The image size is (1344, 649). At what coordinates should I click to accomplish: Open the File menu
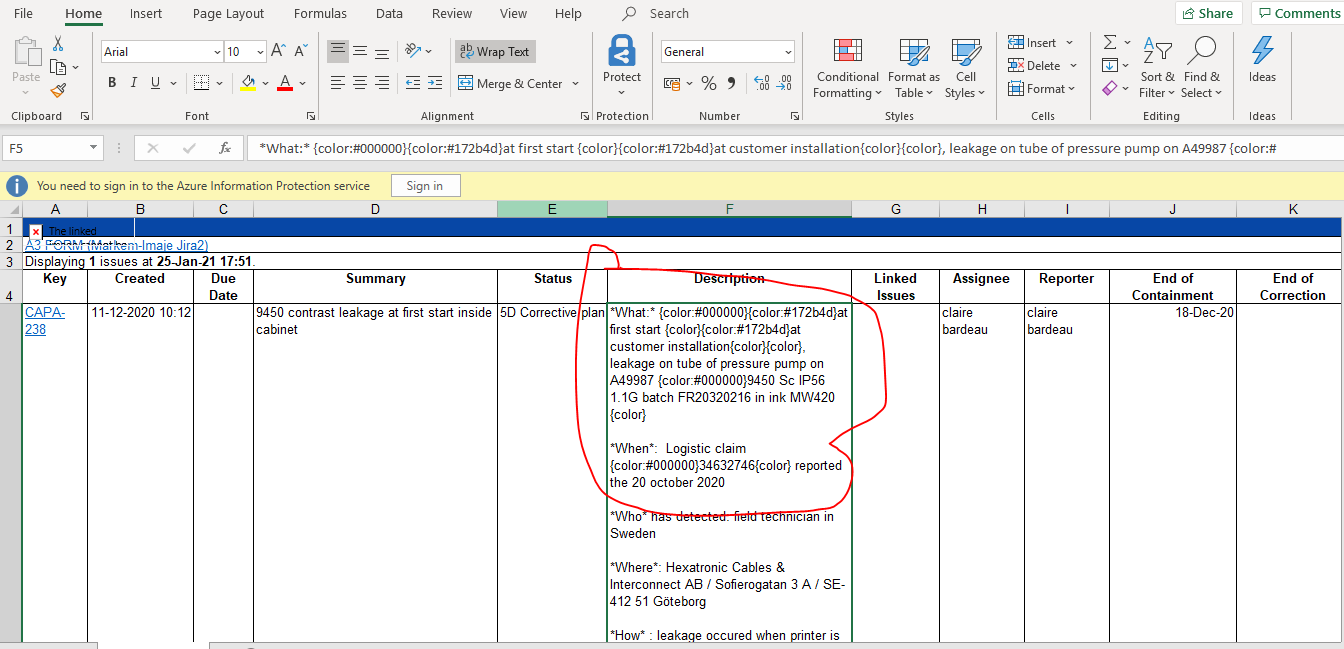(23, 14)
